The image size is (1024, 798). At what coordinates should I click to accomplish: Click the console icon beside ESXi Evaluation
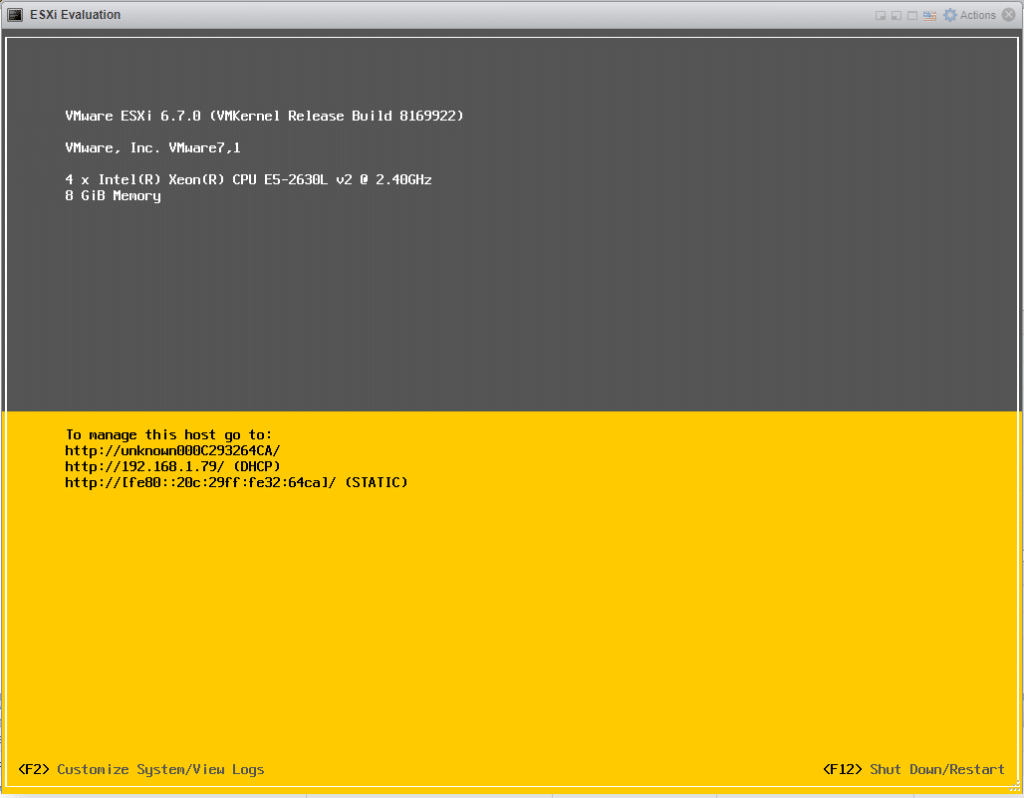tap(15, 15)
